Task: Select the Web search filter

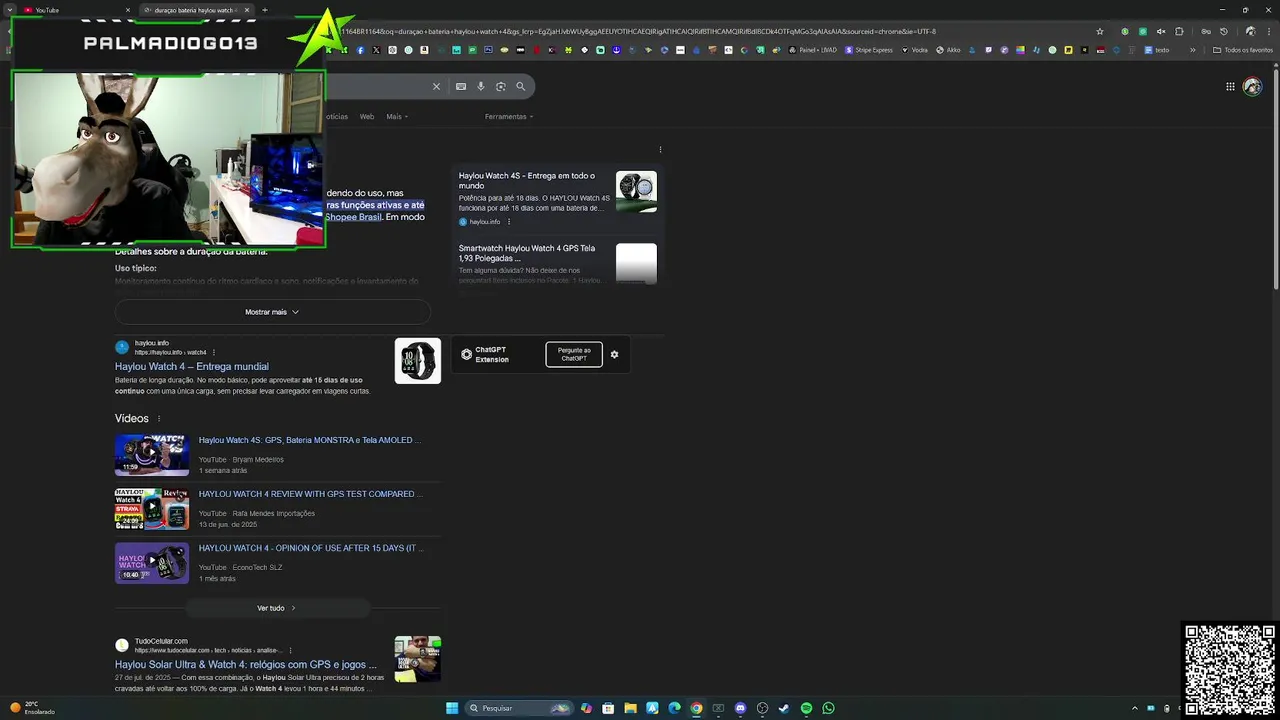Action: 367,116
